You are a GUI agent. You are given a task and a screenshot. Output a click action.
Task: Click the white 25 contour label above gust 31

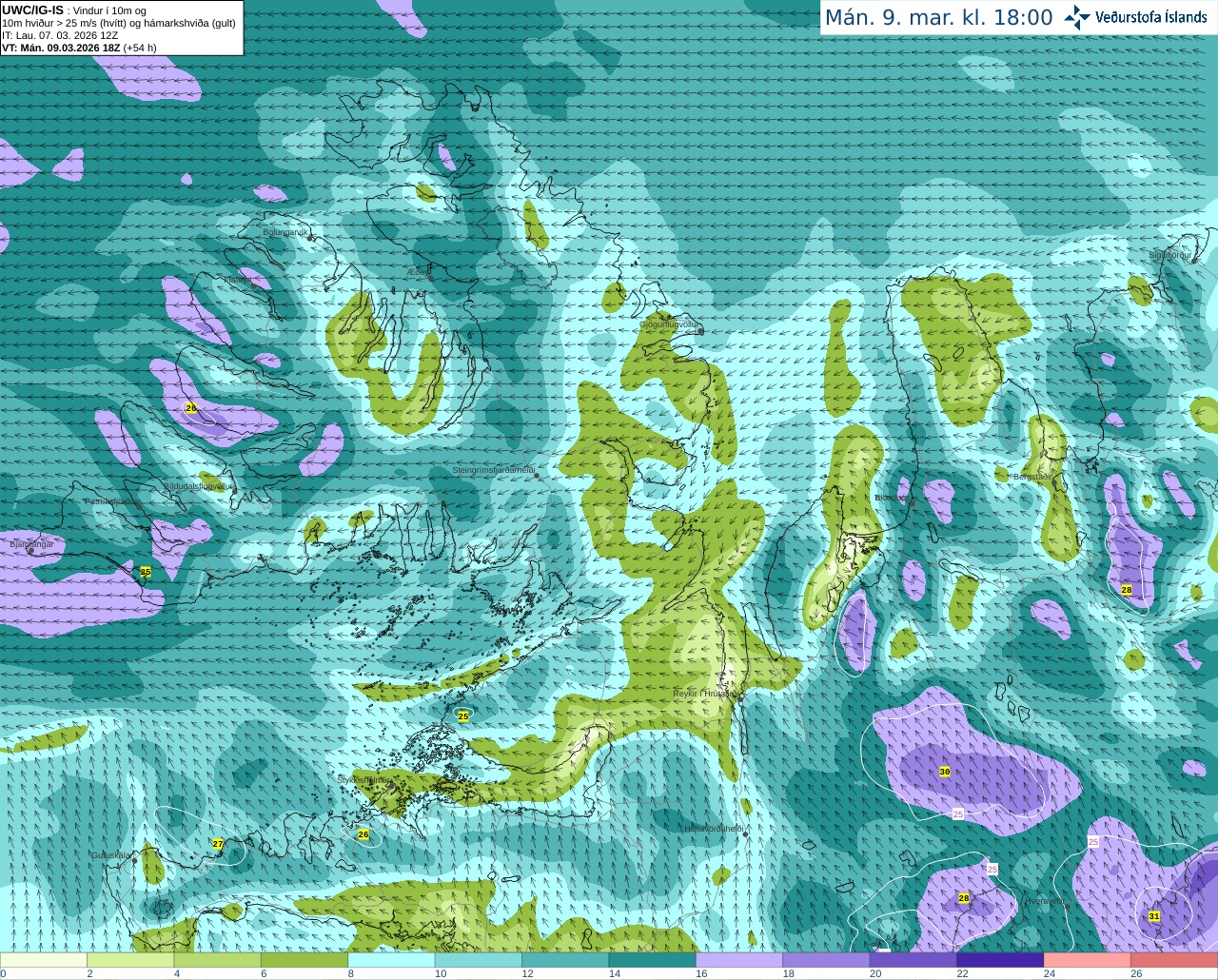(1093, 842)
